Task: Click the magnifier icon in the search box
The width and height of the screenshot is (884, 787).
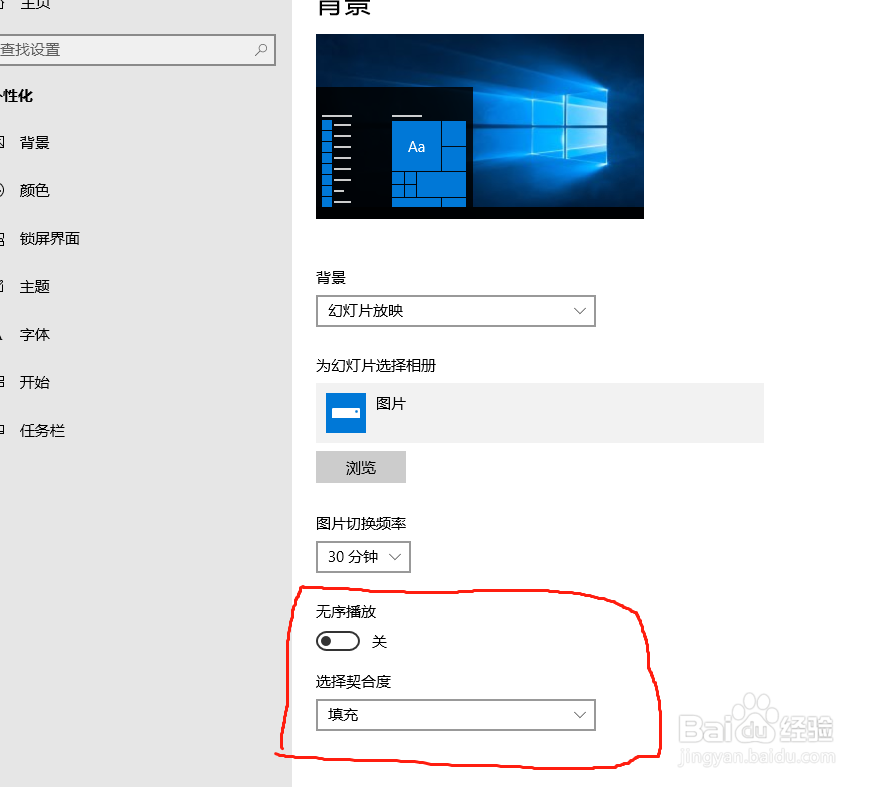Action: [x=261, y=50]
